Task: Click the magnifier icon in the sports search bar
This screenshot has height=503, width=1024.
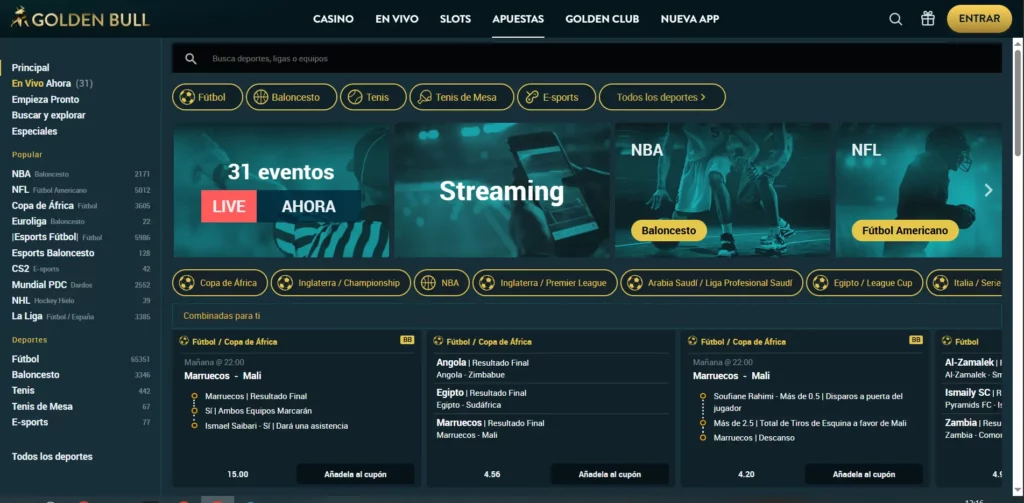Action: point(191,59)
